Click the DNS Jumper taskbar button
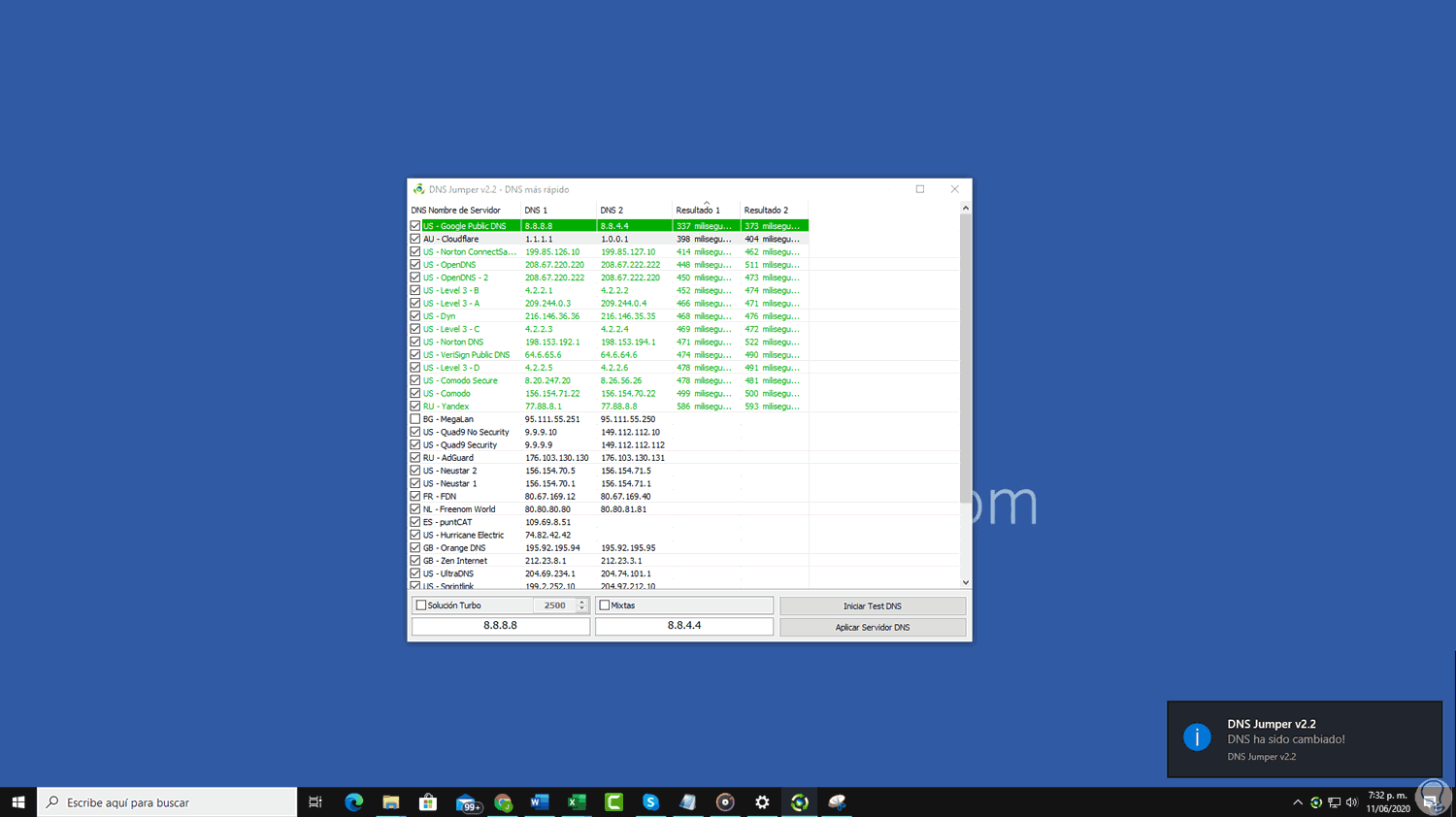Image resolution: width=1456 pixels, height=817 pixels. coord(799,802)
